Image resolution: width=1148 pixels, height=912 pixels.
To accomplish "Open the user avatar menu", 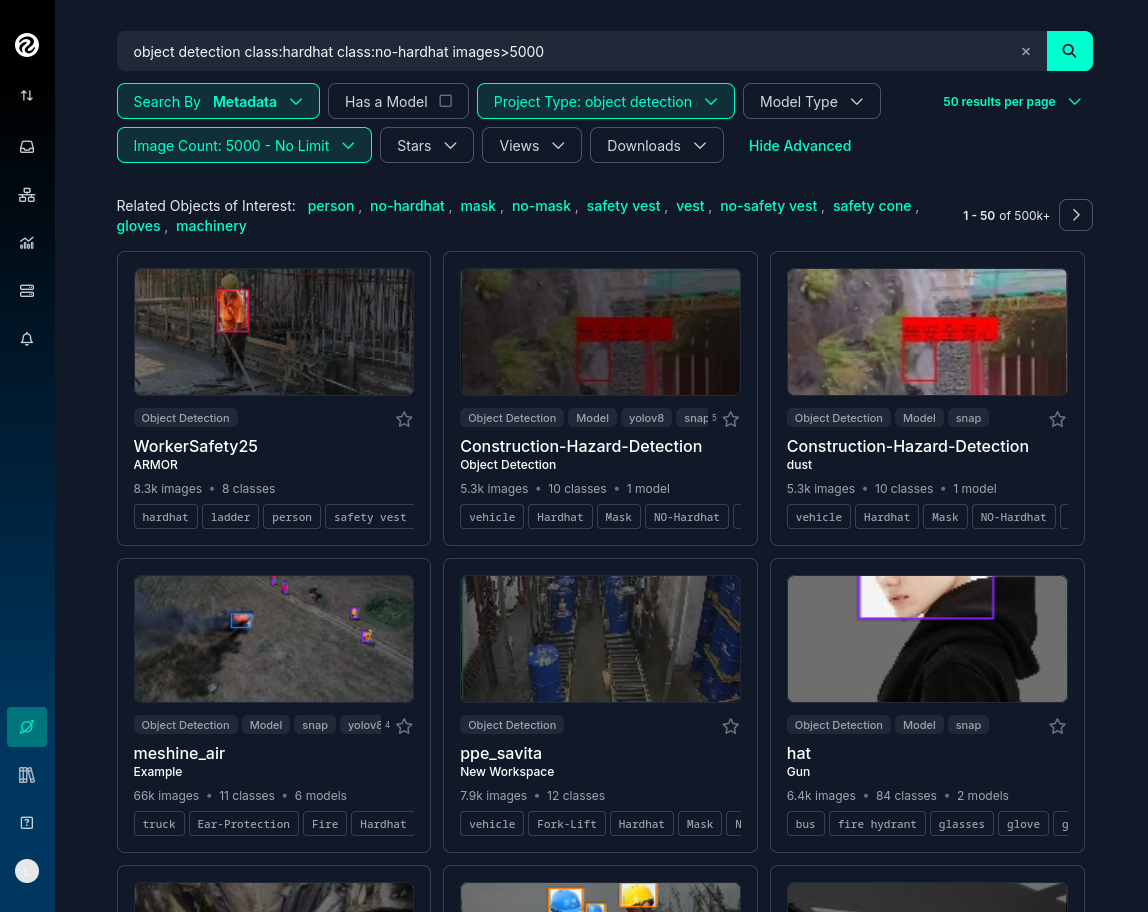I will [27, 871].
